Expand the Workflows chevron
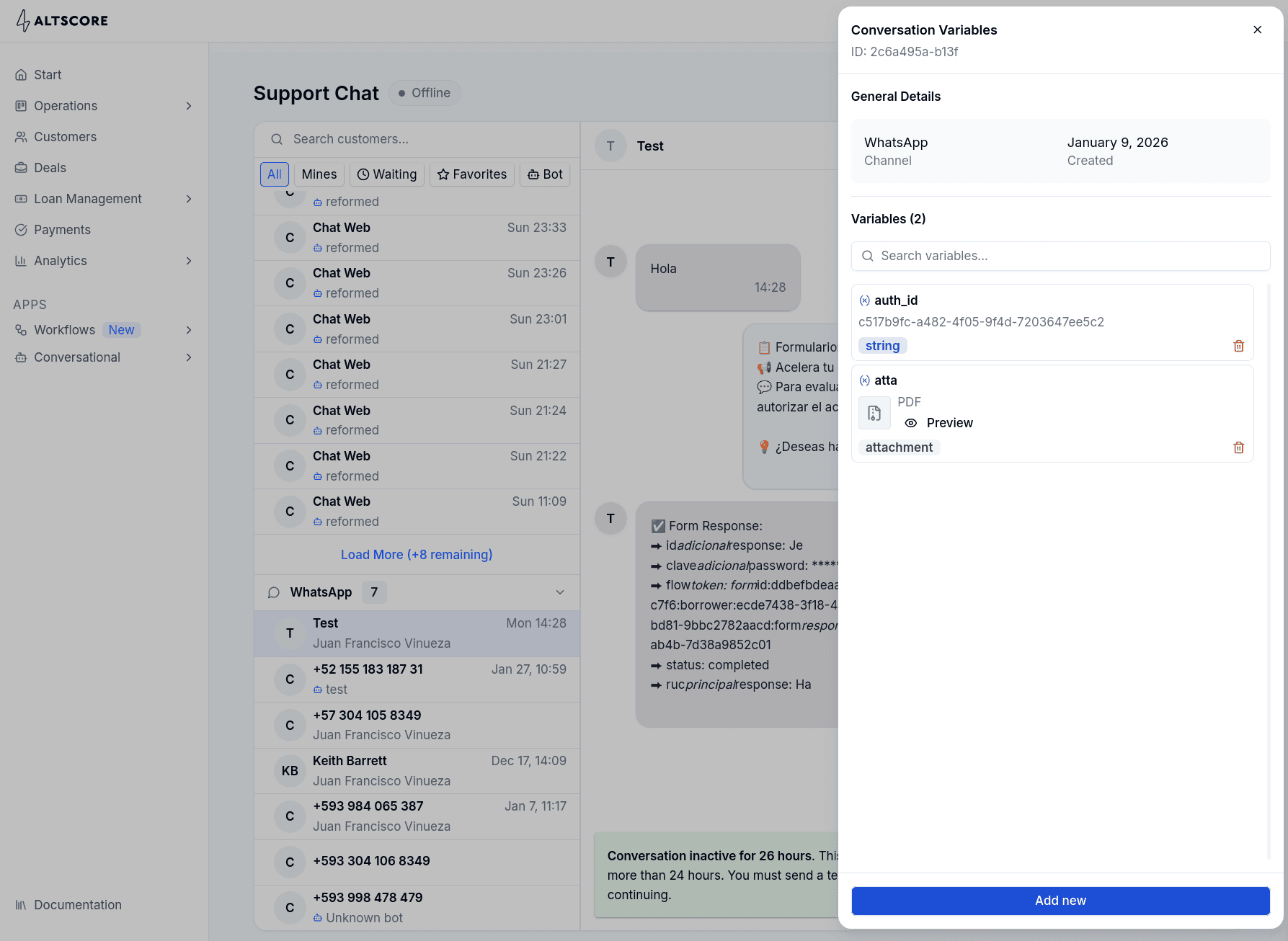Viewport: 1288px width, 941px height. click(189, 330)
